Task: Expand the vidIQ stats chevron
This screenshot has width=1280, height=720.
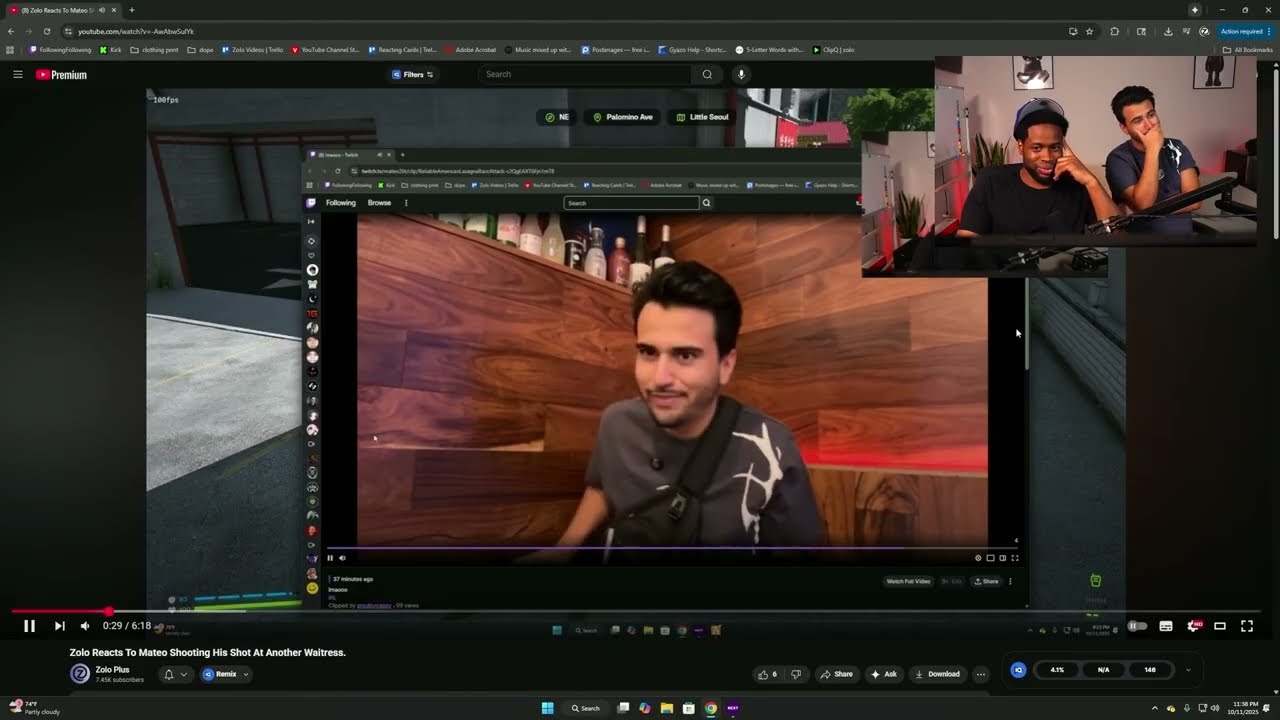Action: (1188, 670)
